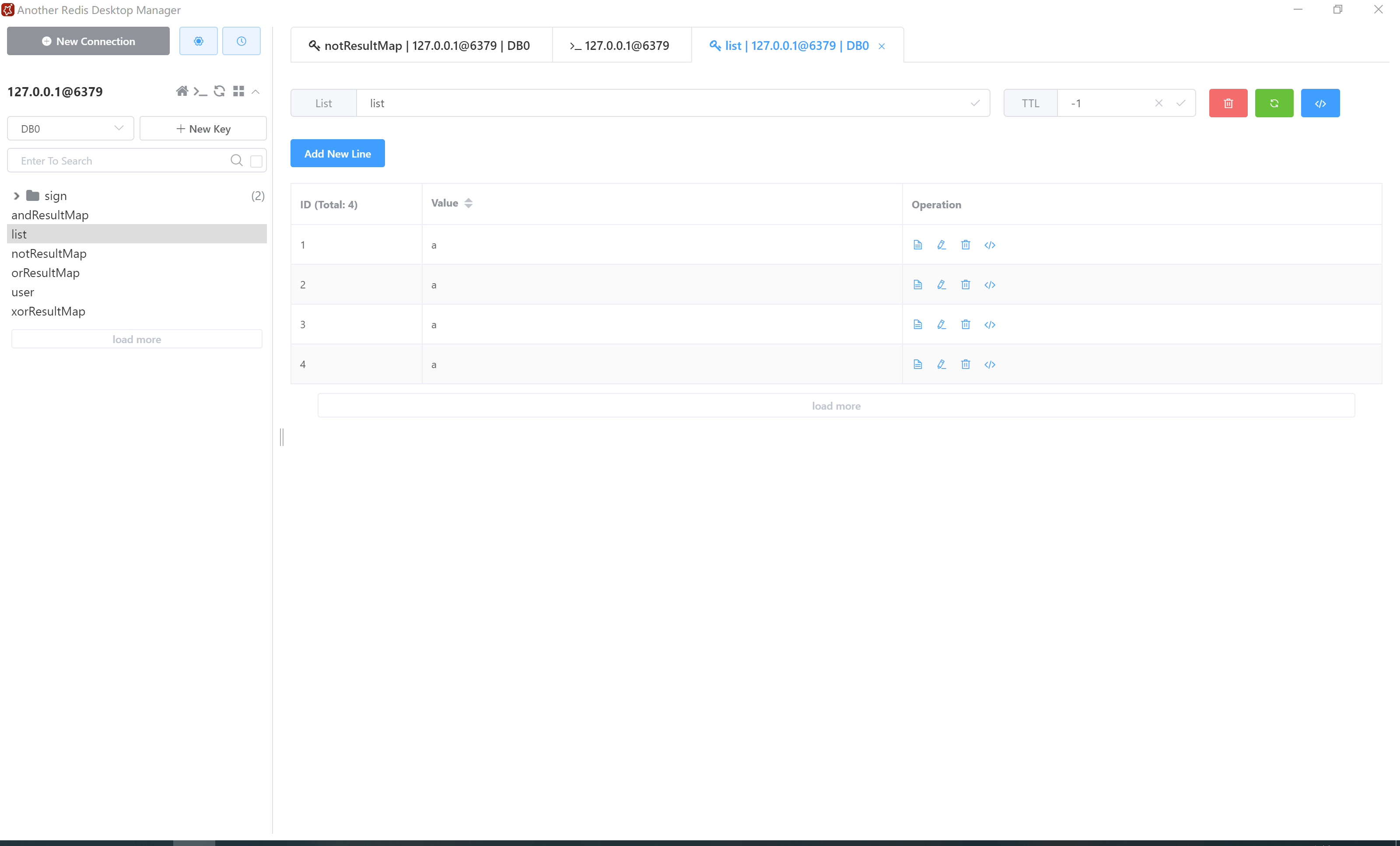The image size is (1400, 846).
Task: Click the blue dump command button
Action: (x=1320, y=103)
